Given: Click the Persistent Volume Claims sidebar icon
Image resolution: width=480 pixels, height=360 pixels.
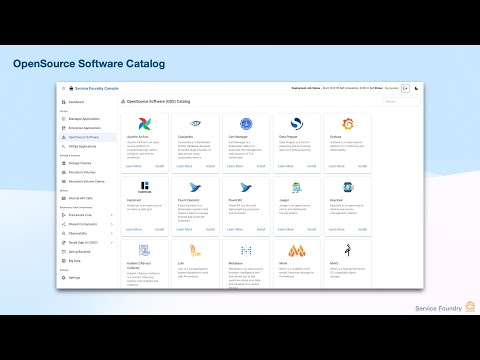Looking at the screenshot, I should point(64,181).
